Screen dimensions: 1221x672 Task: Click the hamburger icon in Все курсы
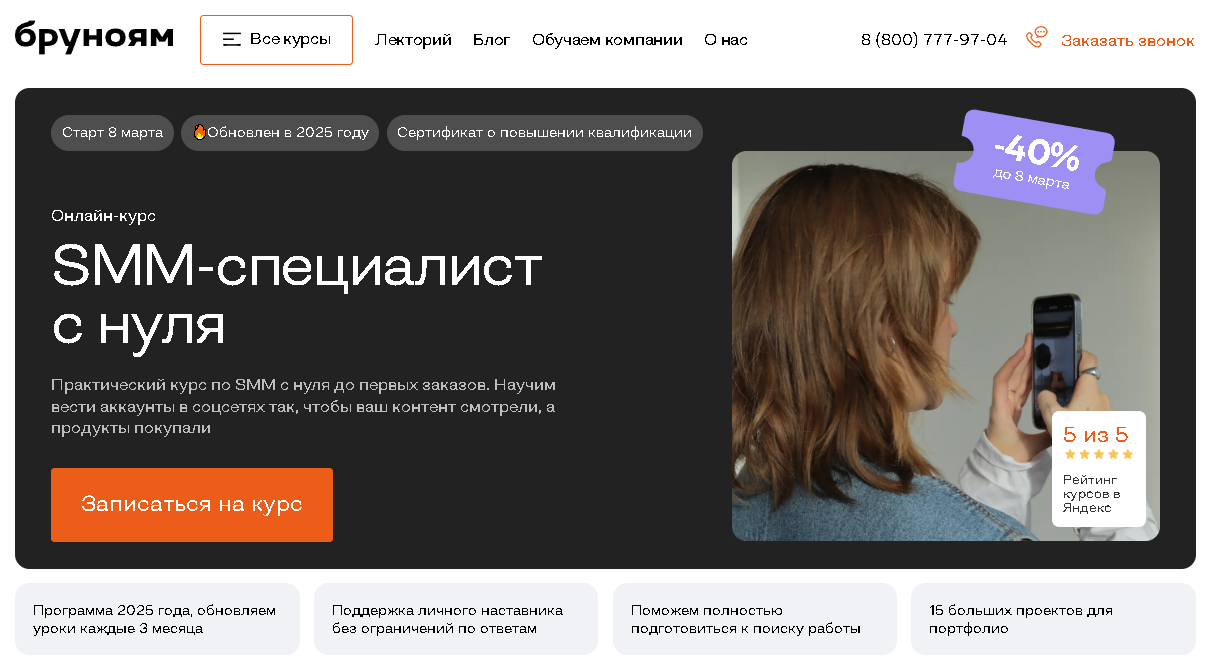point(232,40)
